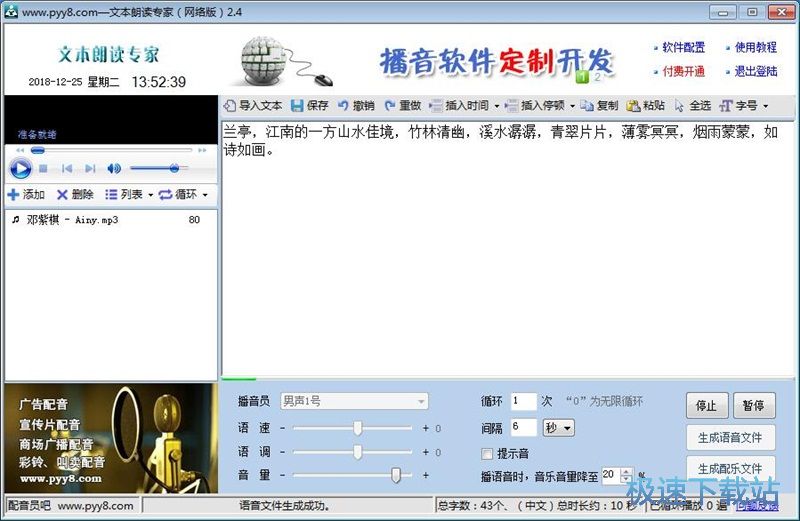Enable the 提示音 checkbox
Screen dimensions: 800x521
click(x=487, y=454)
